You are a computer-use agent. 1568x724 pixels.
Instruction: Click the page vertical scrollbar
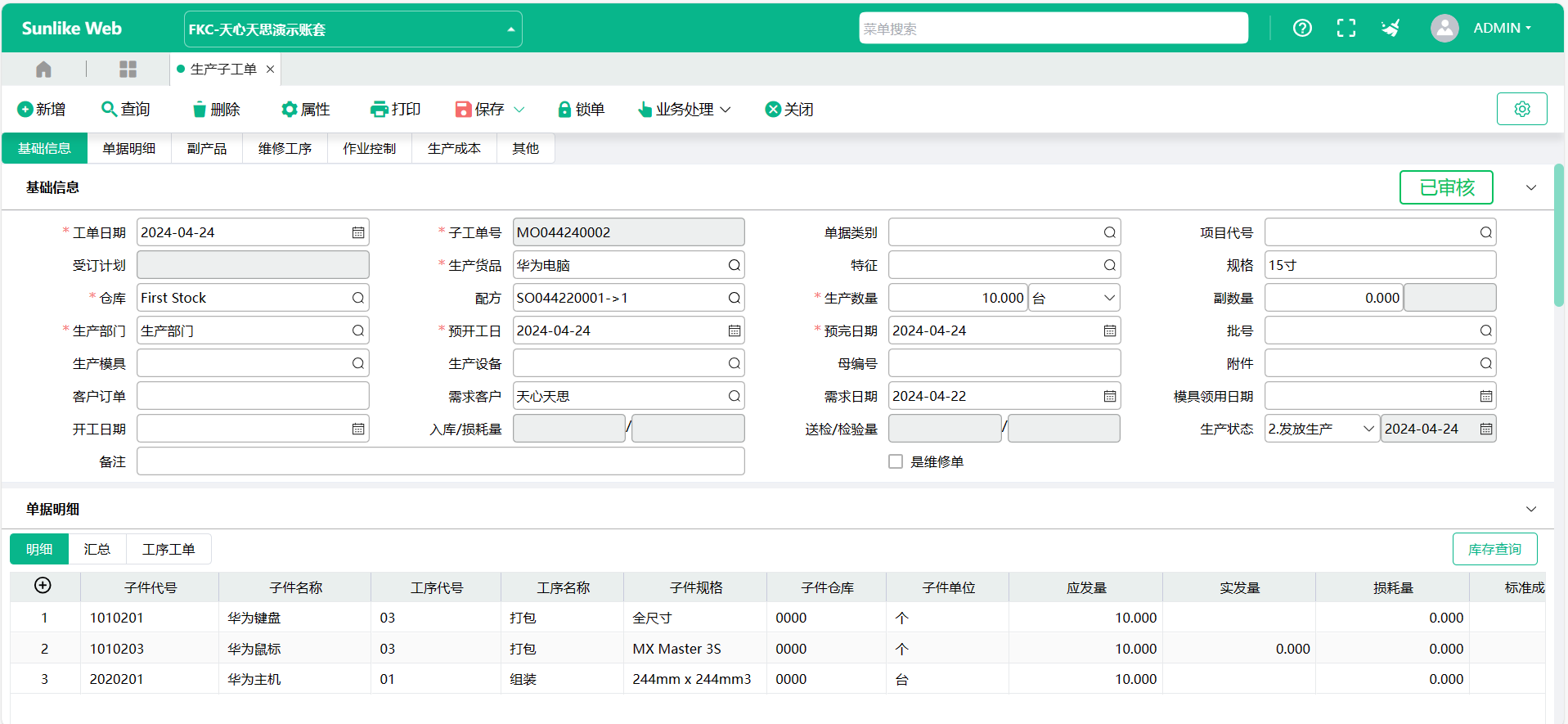pyautogui.click(x=1559, y=236)
